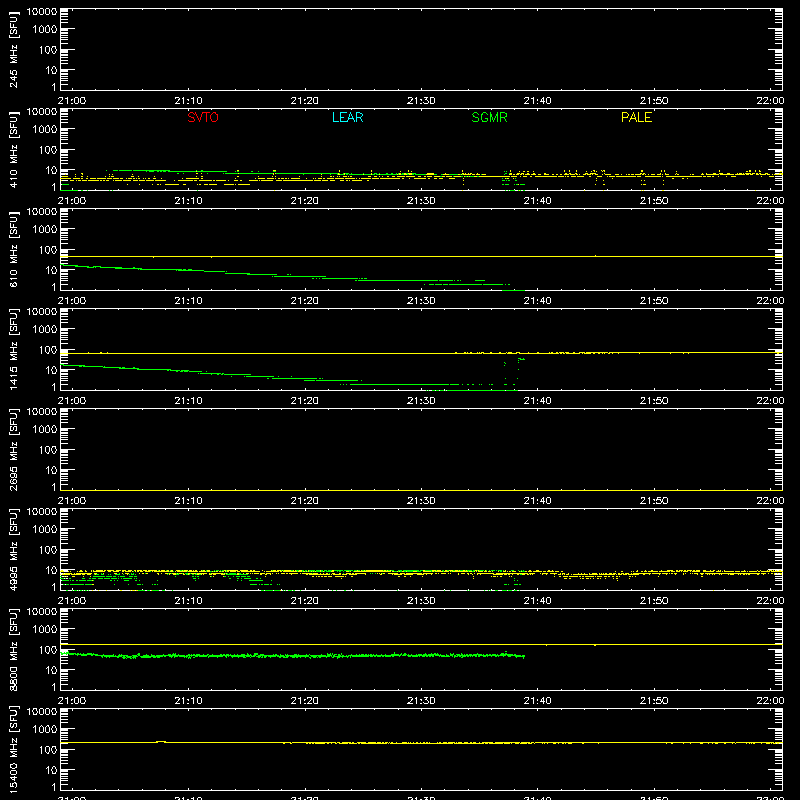Click the yellow line in 8800 MHz panel
The width and height of the screenshot is (800, 800).
pyautogui.click(x=421, y=644)
